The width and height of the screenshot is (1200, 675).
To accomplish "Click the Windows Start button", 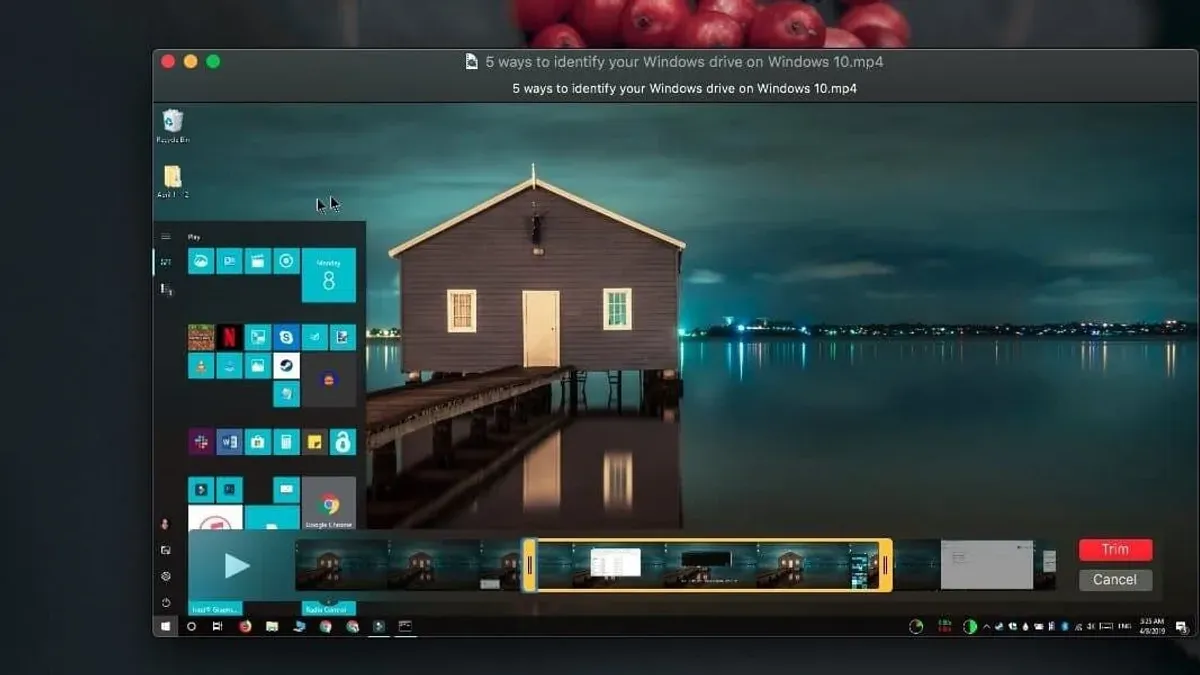I will 166,627.
